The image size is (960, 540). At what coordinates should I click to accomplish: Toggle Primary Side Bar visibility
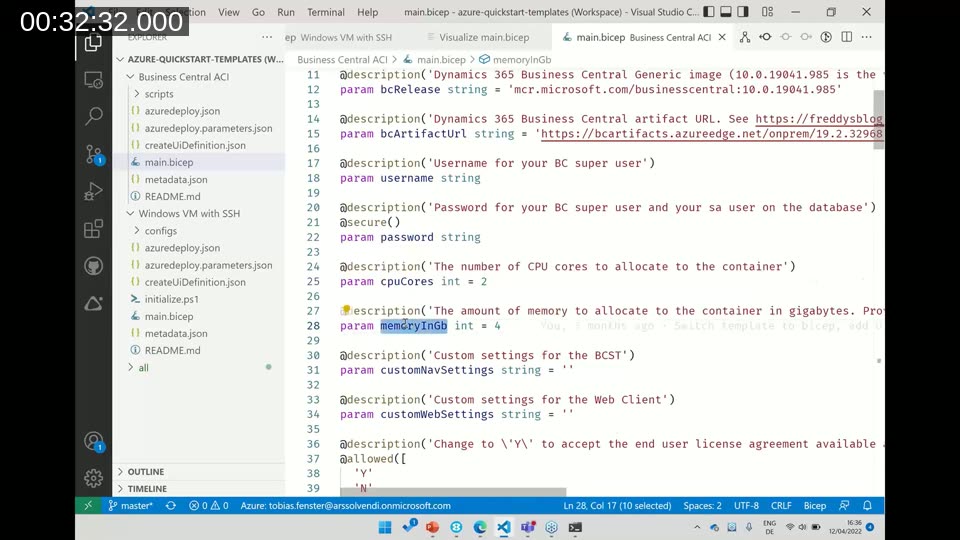(708, 12)
